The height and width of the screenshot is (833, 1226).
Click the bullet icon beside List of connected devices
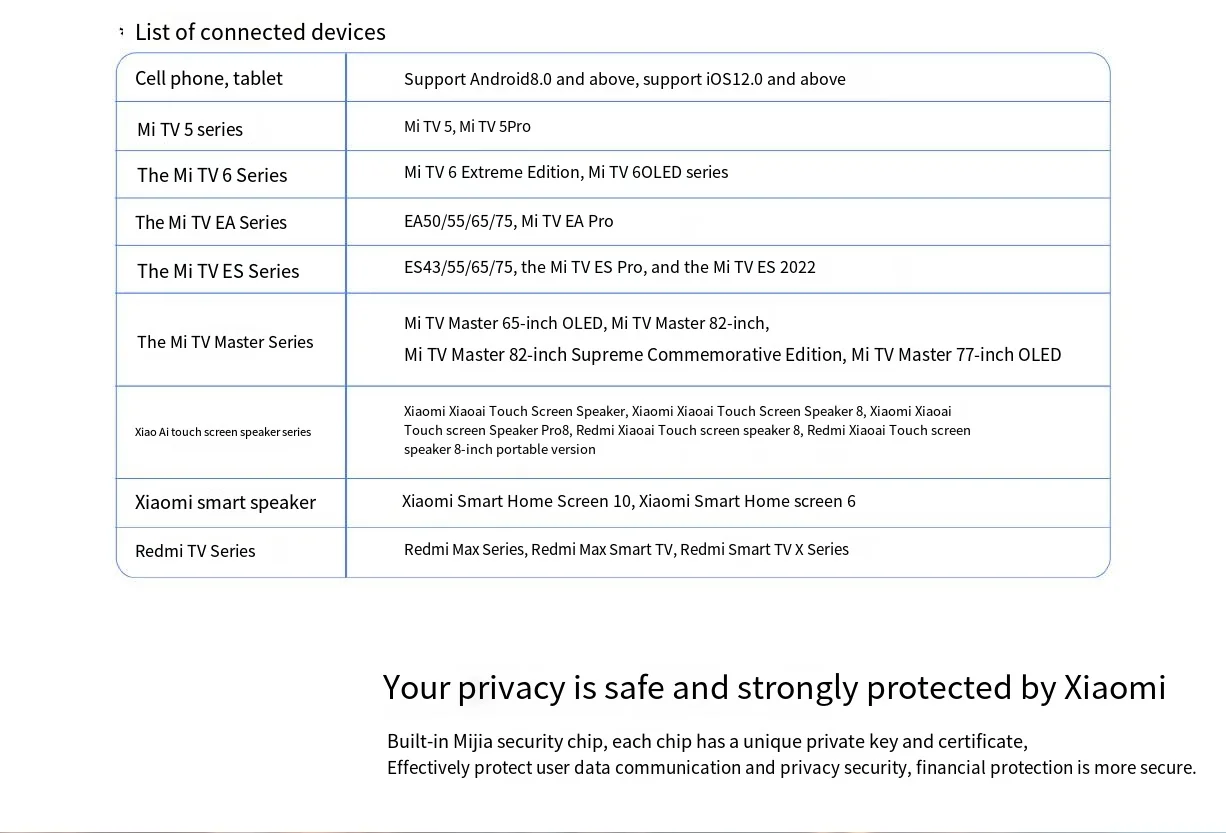pyautogui.click(x=121, y=32)
